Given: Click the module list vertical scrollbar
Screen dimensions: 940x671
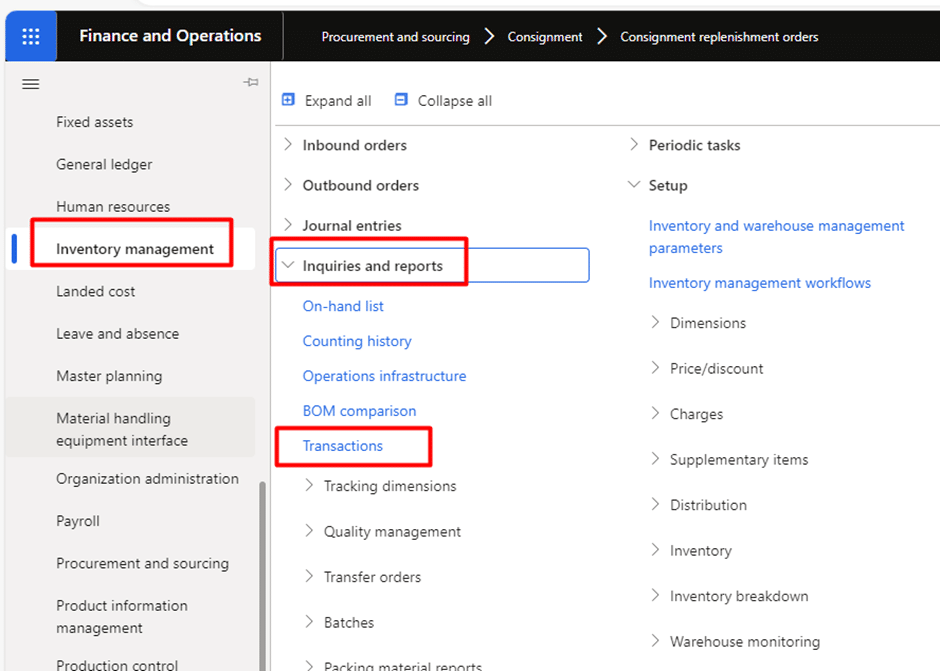Looking at the screenshot, I should [262, 576].
